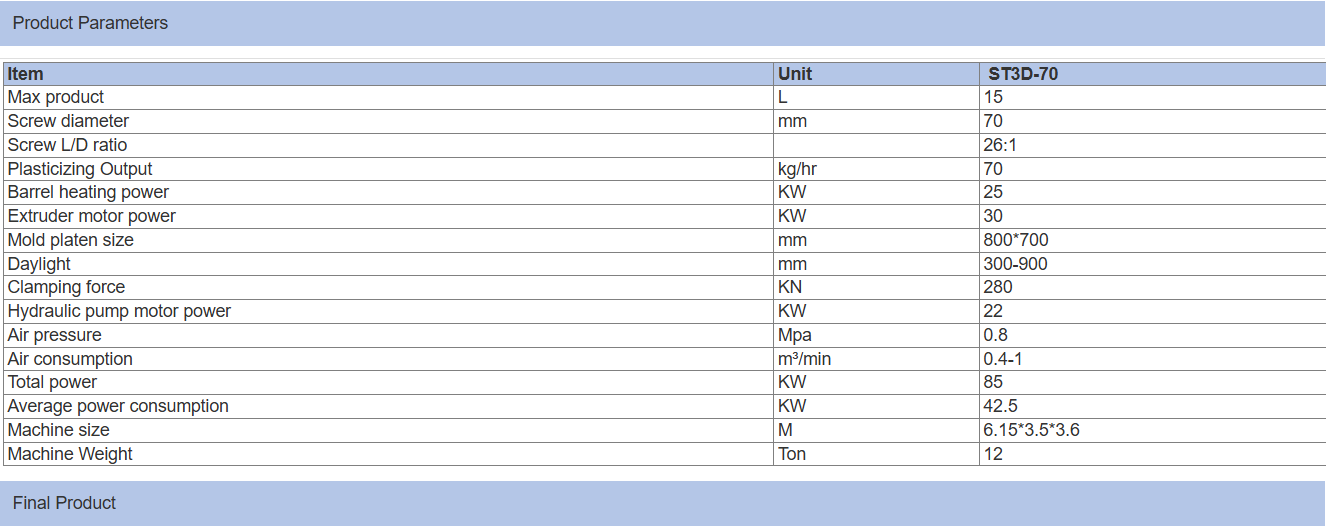This screenshot has width=1326, height=526.
Task: Select the m³/min unit cell
Action: click(x=805, y=359)
